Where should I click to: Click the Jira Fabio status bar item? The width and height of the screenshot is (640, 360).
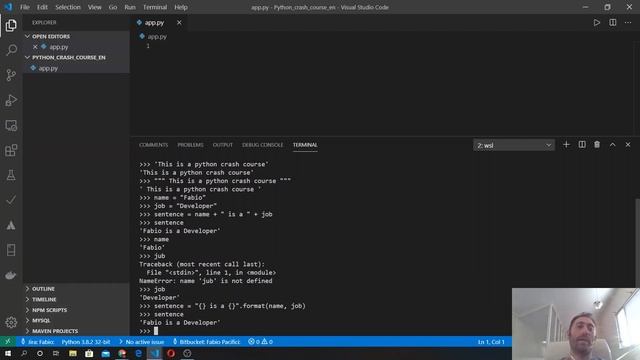(x=38, y=342)
